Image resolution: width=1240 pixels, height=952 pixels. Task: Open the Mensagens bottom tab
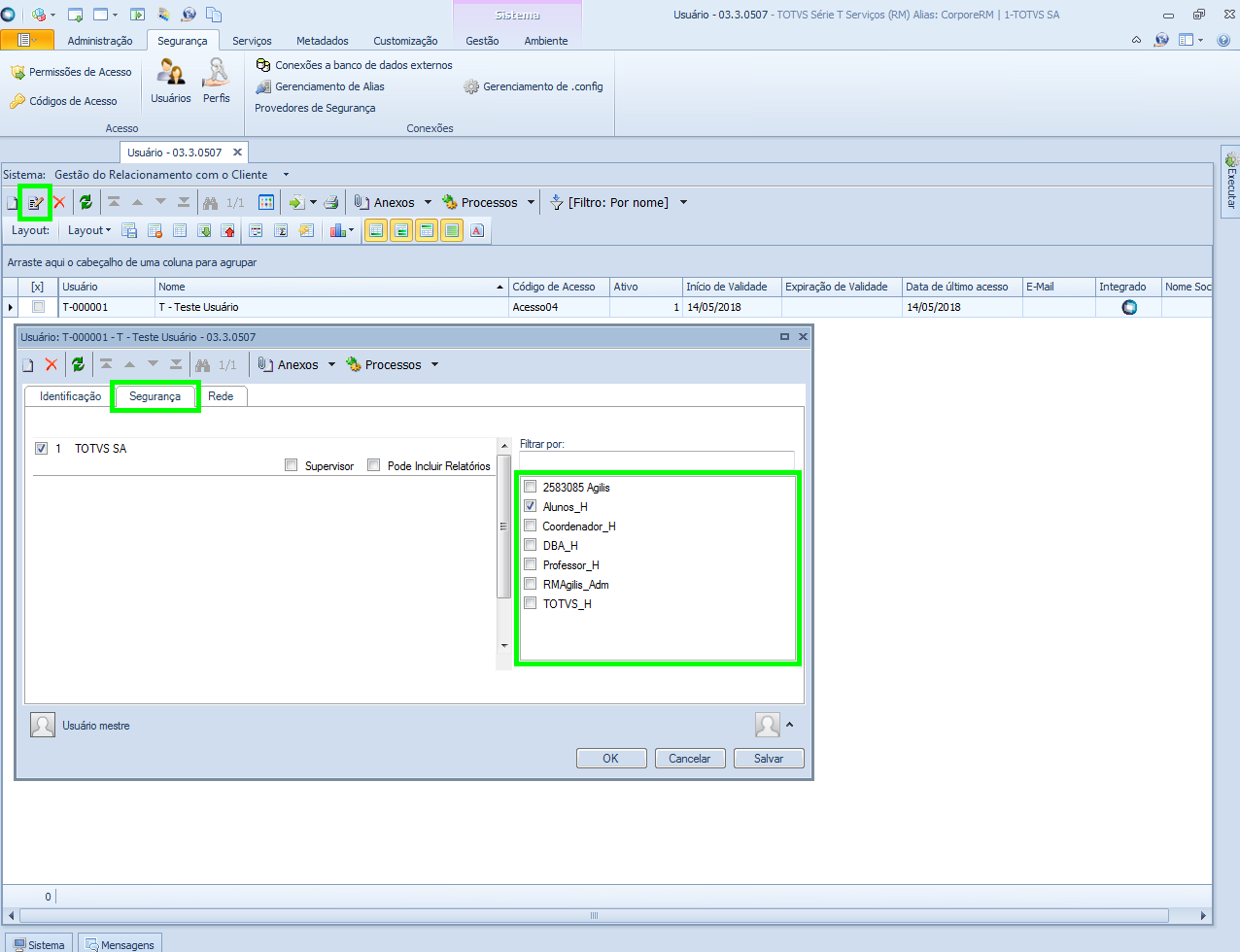tap(120, 944)
